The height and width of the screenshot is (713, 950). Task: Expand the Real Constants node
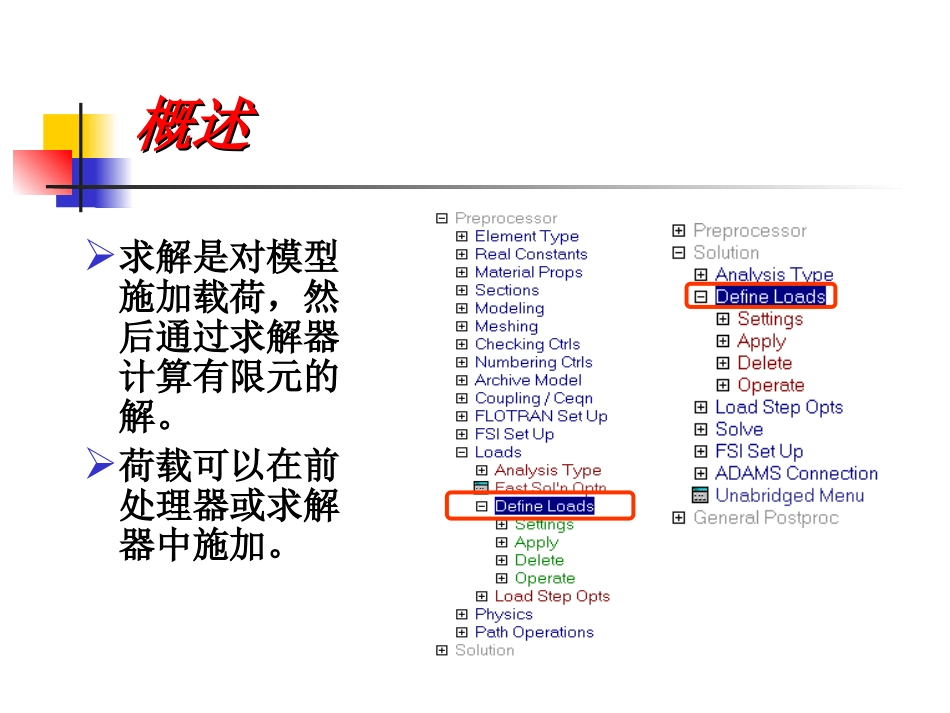tap(462, 254)
